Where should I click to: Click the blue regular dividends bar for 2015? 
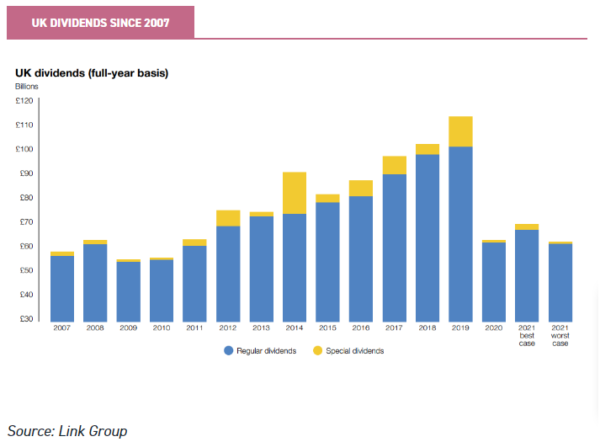coord(328,262)
